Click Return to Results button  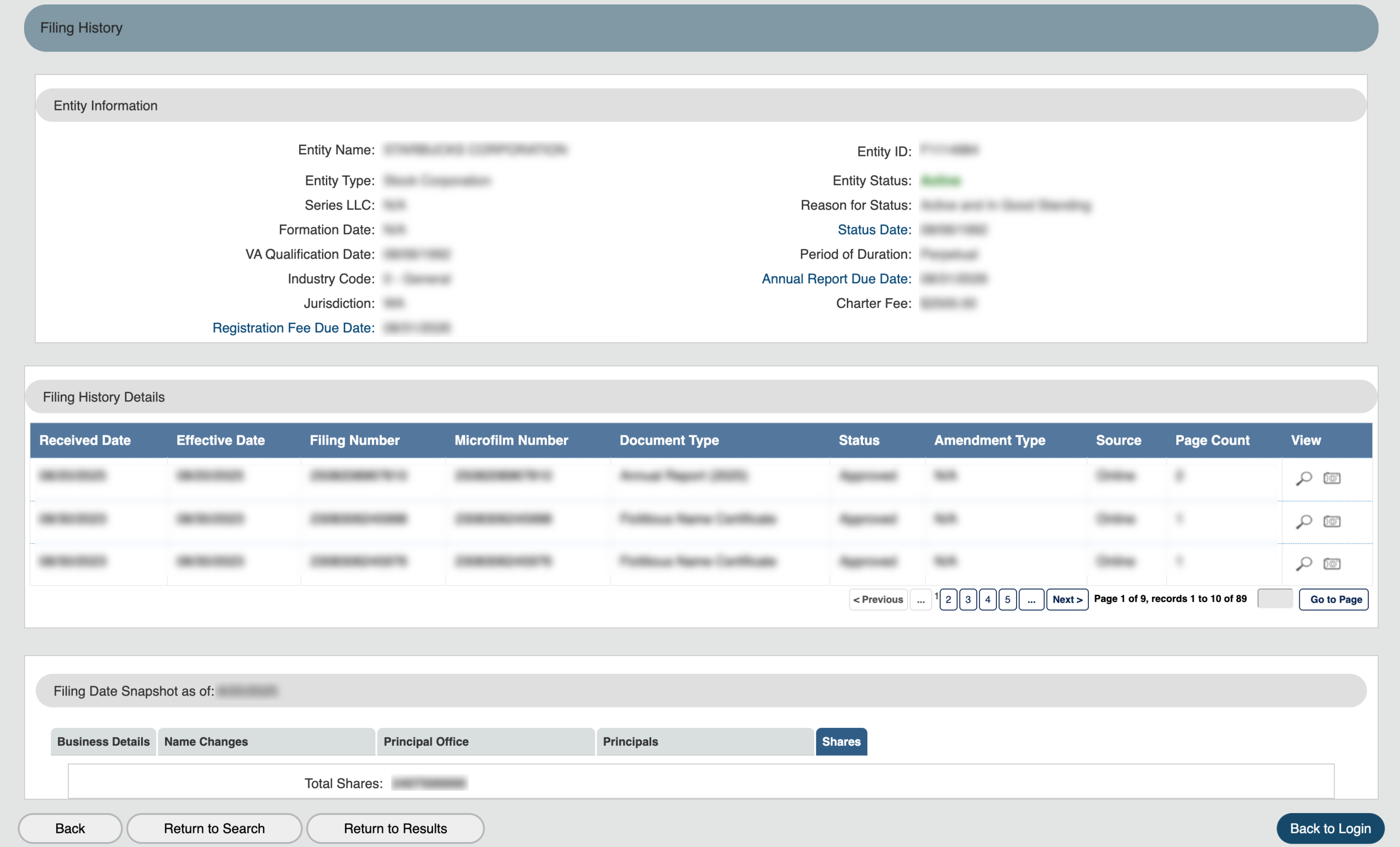tap(395, 828)
